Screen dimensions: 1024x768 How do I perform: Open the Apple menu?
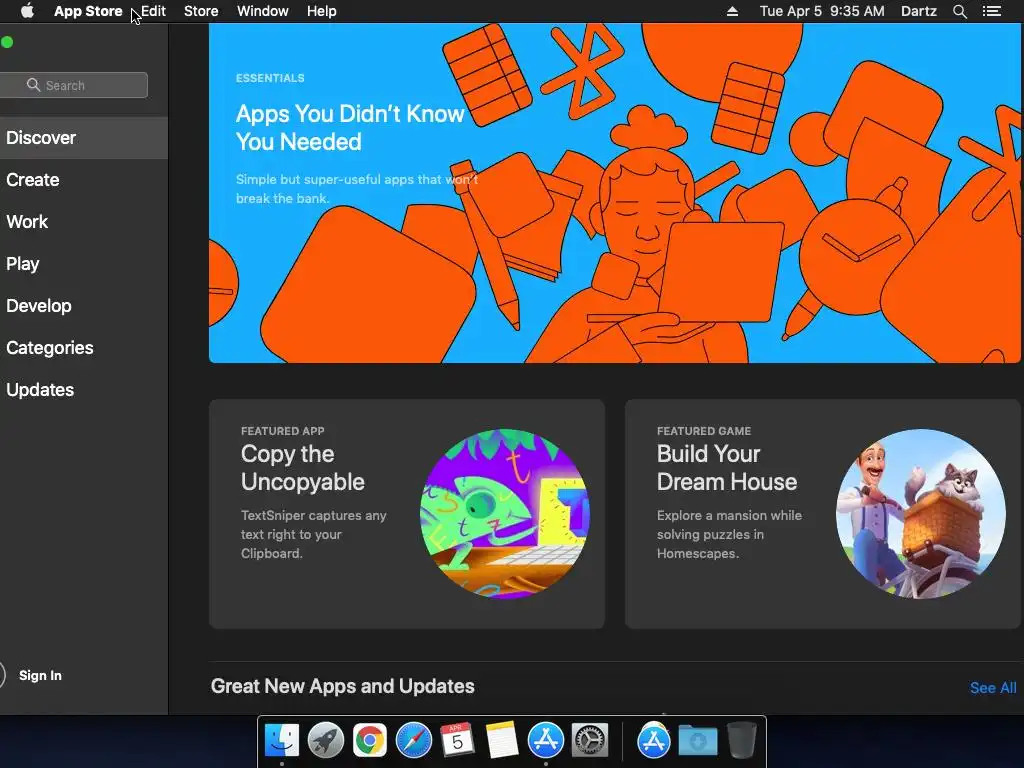pyautogui.click(x=27, y=11)
